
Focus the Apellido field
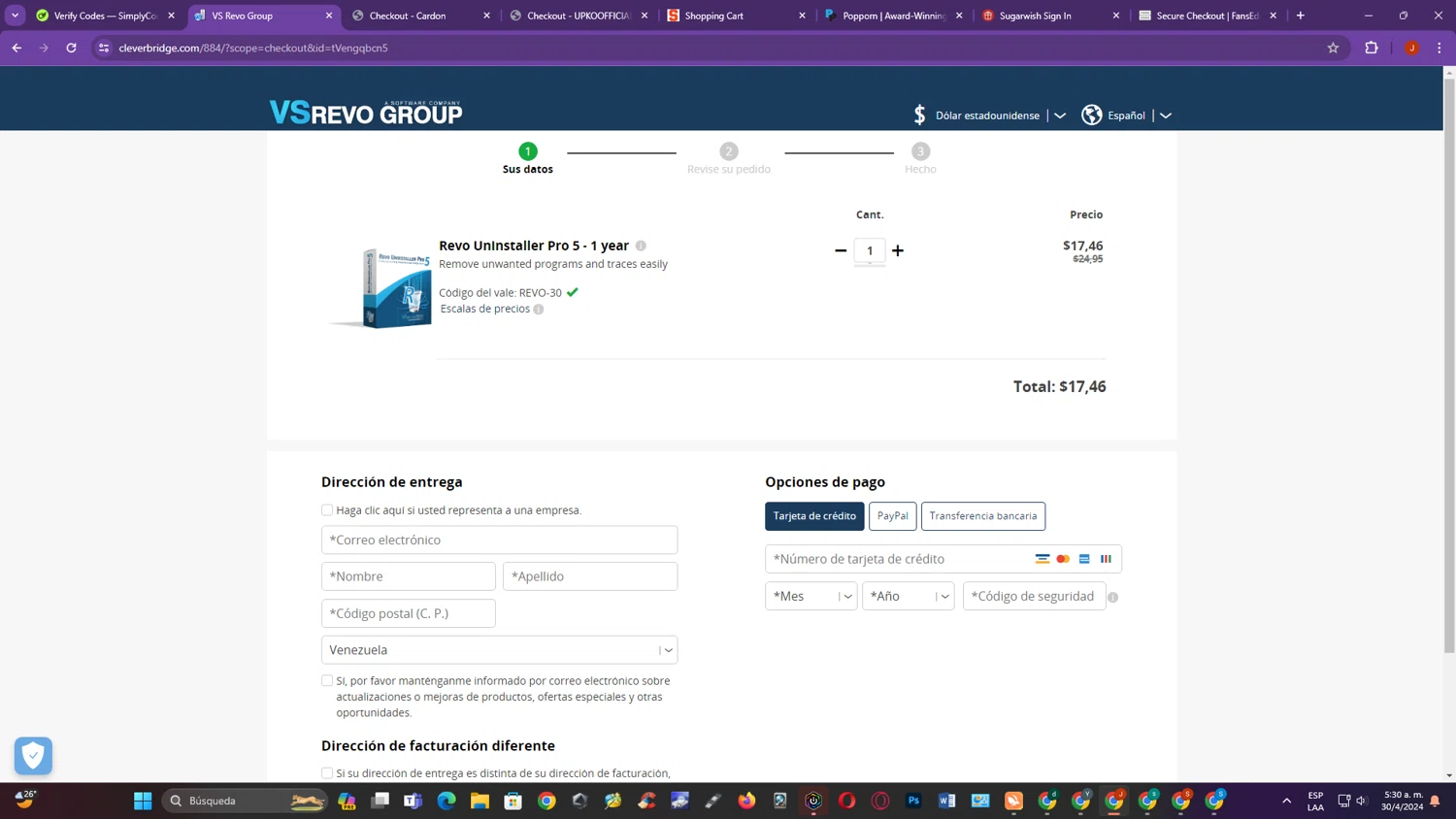[x=590, y=576]
